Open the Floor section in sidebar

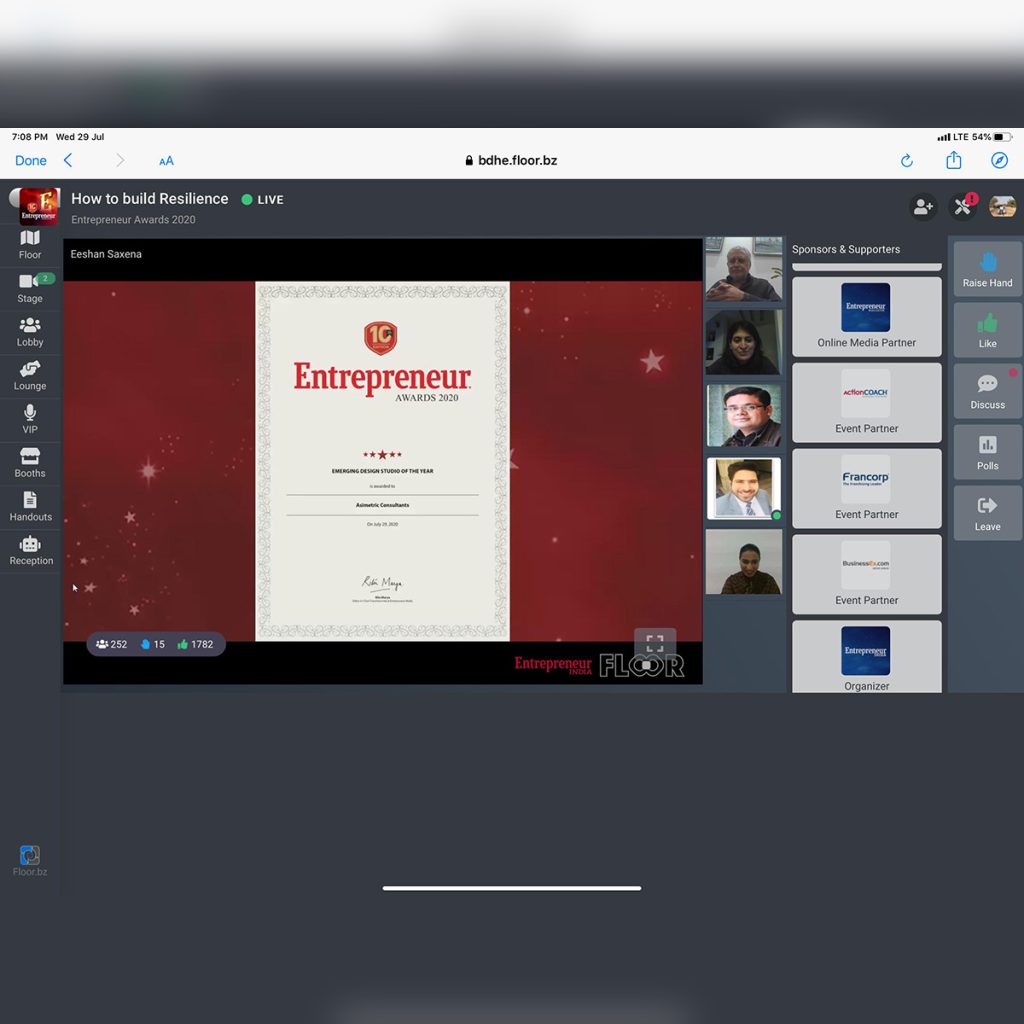click(x=30, y=245)
